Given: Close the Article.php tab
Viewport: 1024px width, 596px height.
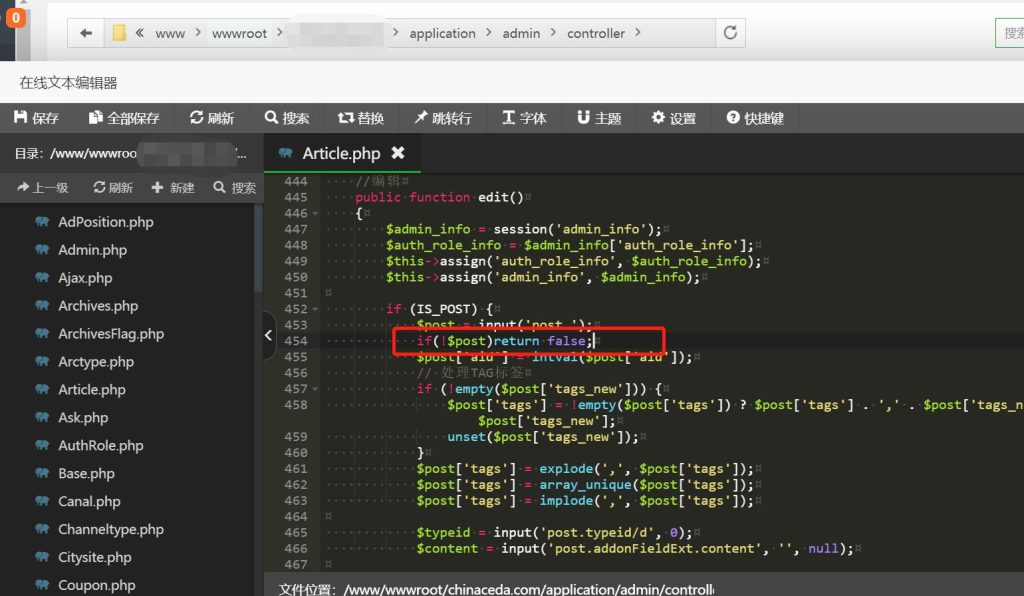Looking at the screenshot, I should pos(398,153).
